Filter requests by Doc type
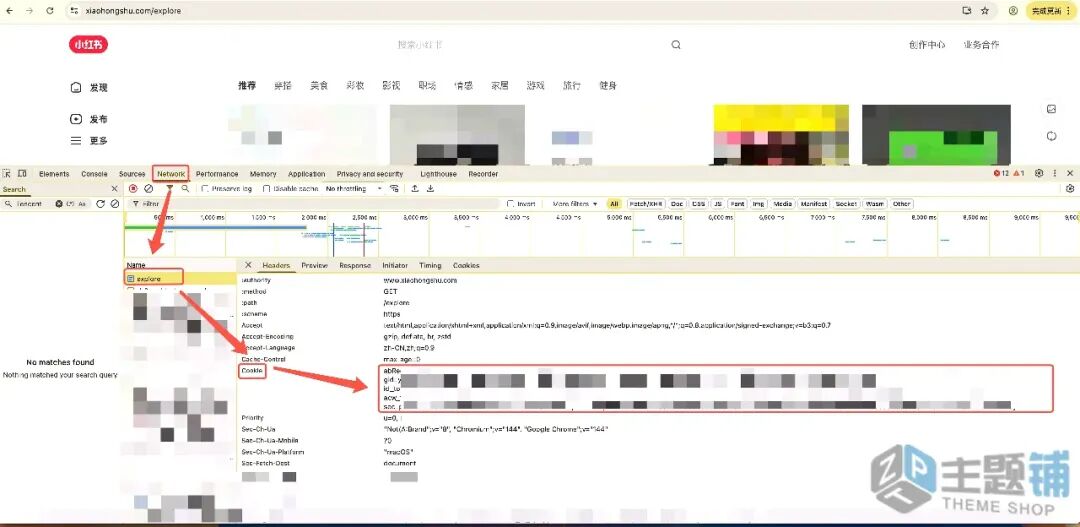The width and height of the screenshot is (1080, 527). [677, 204]
